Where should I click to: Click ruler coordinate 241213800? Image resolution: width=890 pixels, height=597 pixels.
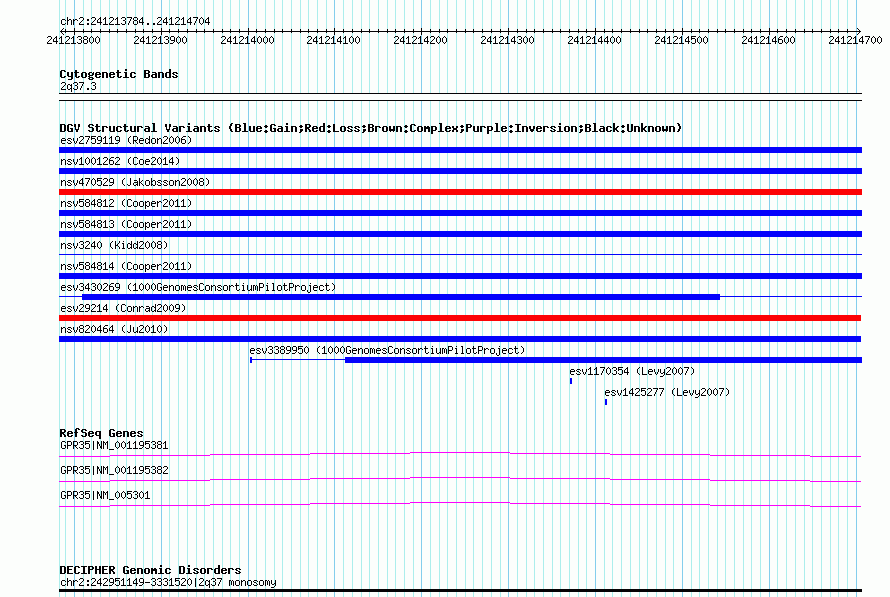(x=73, y=40)
